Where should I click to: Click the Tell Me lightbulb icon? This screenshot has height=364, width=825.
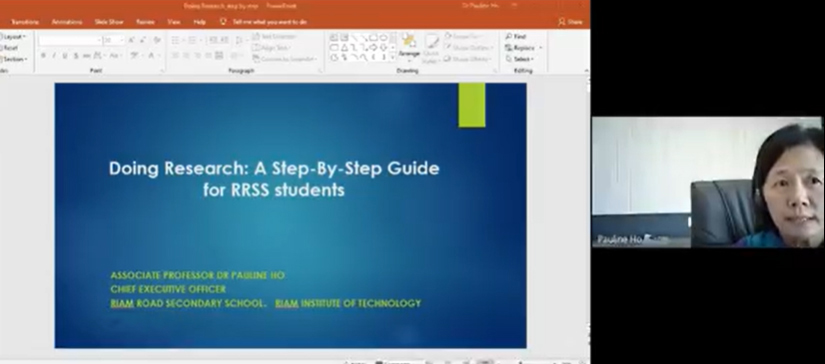coord(223,22)
